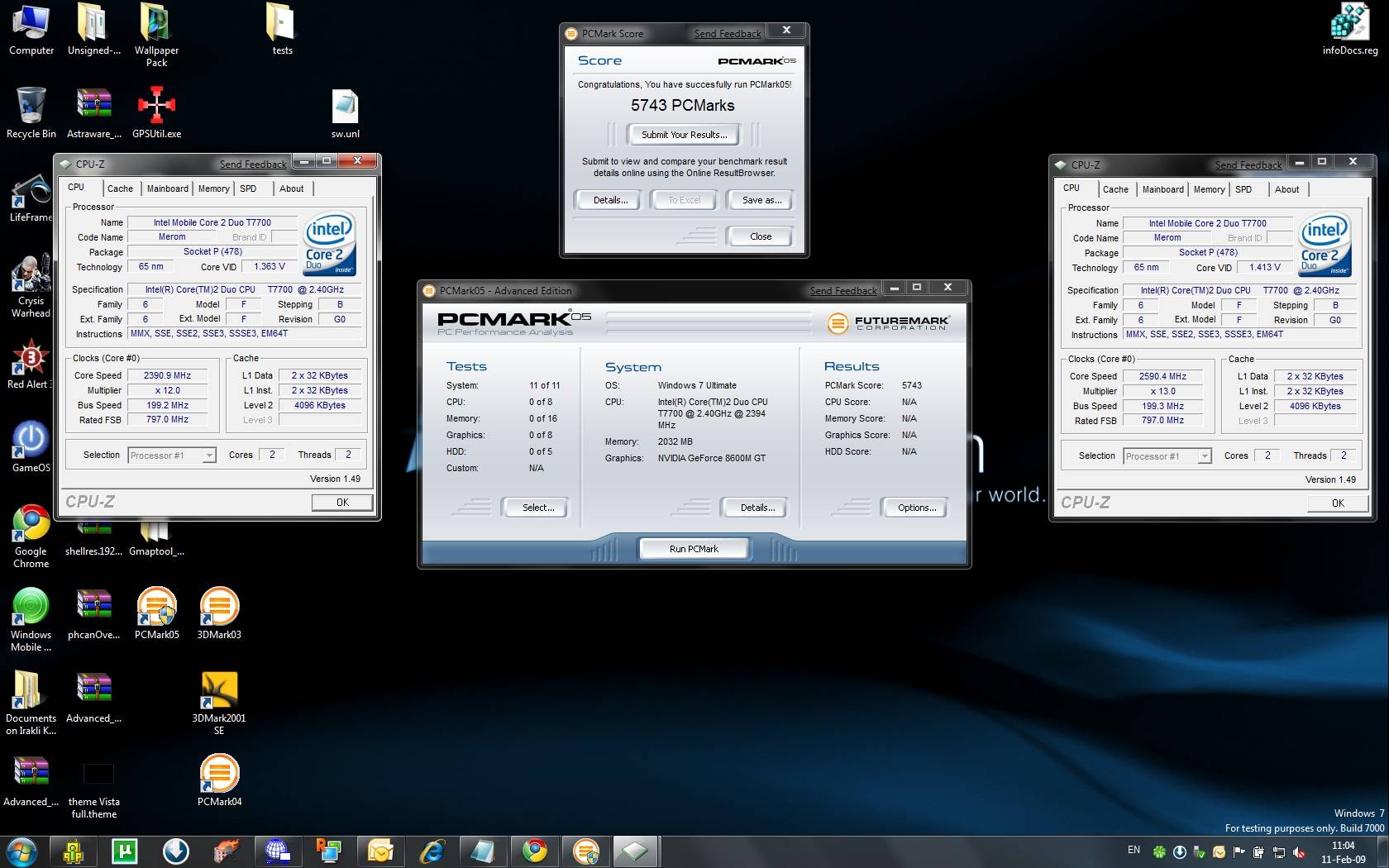This screenshot has height=868, width=1389.
Task: Click Run PCMark button
Action: pos(694,549)
